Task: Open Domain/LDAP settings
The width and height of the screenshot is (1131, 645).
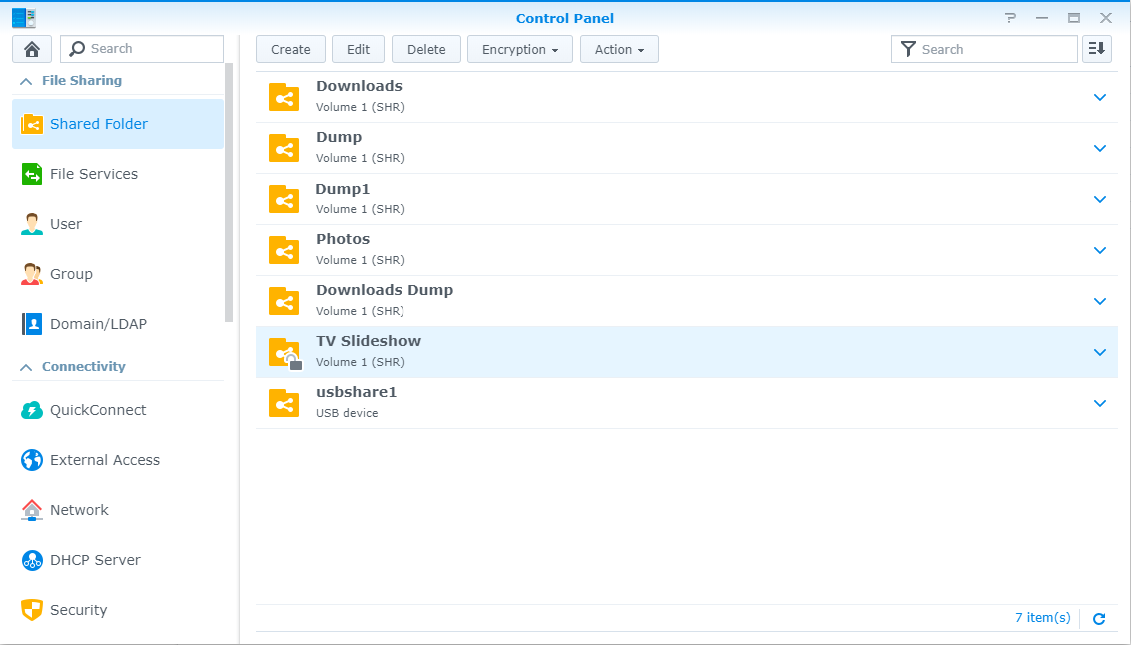Action: point(96,324)
